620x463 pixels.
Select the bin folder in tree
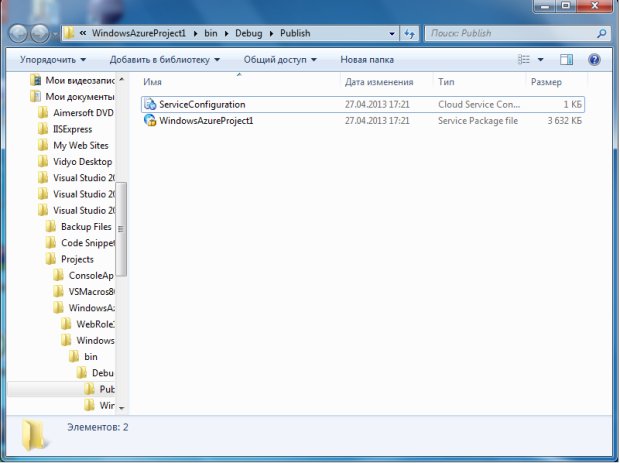(x=91, y=357)
